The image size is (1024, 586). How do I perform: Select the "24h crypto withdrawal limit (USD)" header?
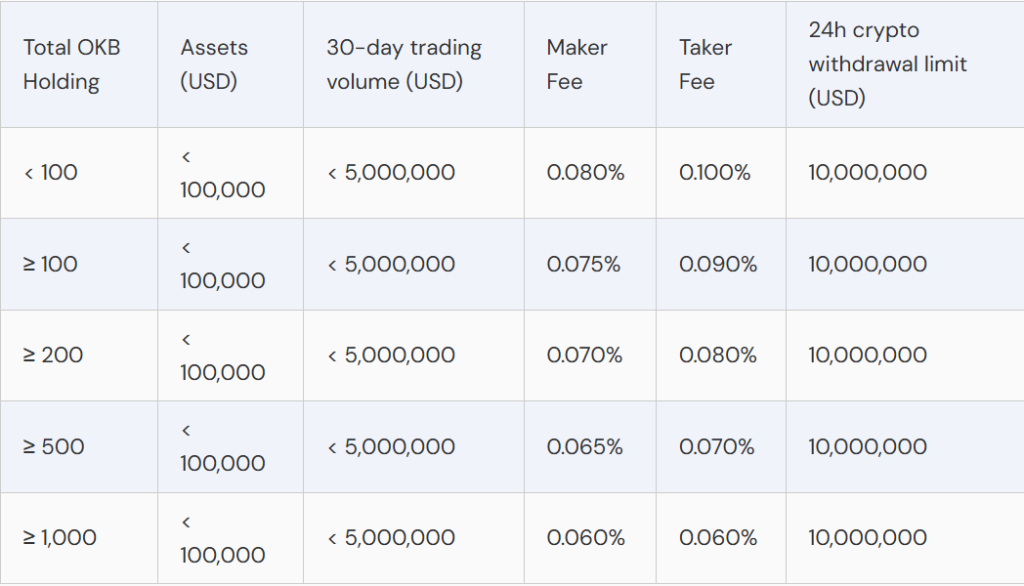pyautogui.click(x=888, y=64)
